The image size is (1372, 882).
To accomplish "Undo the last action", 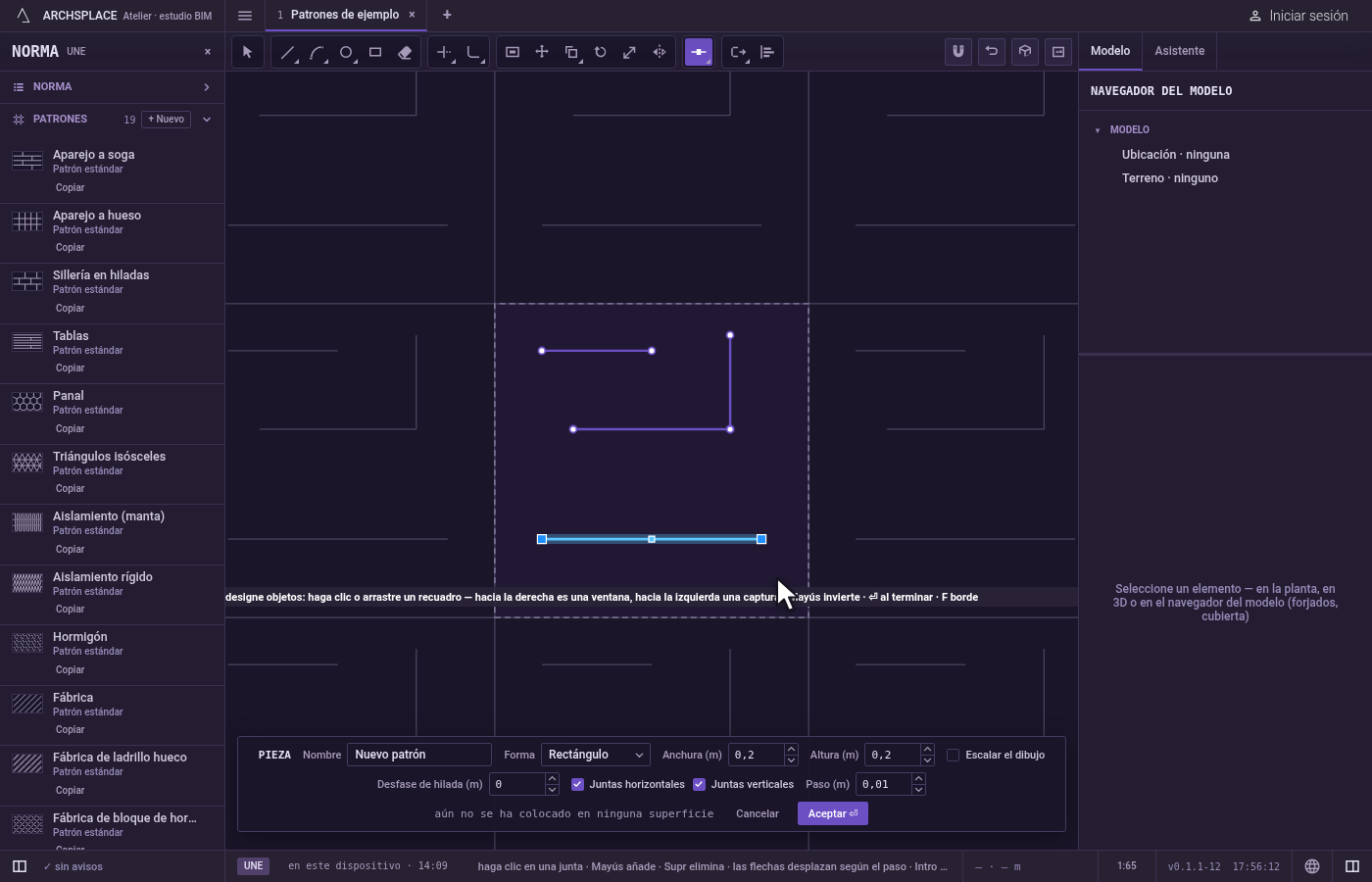I will tap(992, 52).
